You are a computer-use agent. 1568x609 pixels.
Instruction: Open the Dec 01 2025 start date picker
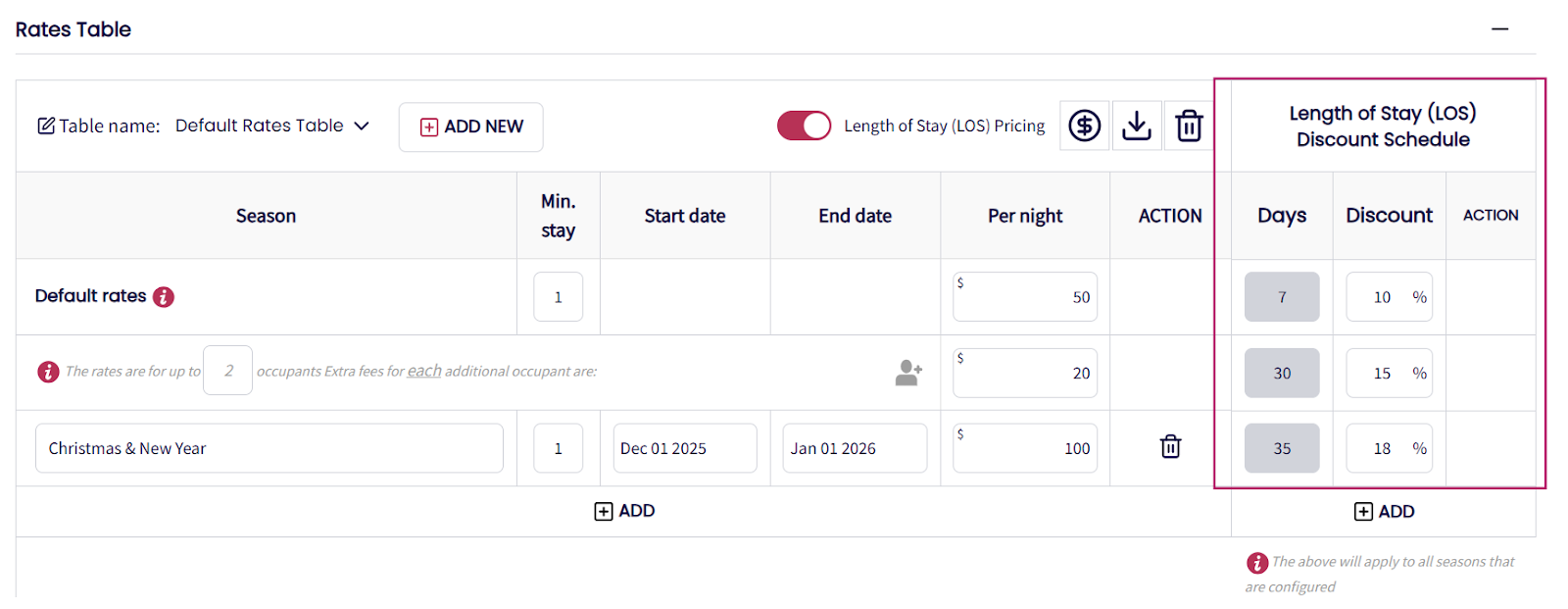point(684,448)
